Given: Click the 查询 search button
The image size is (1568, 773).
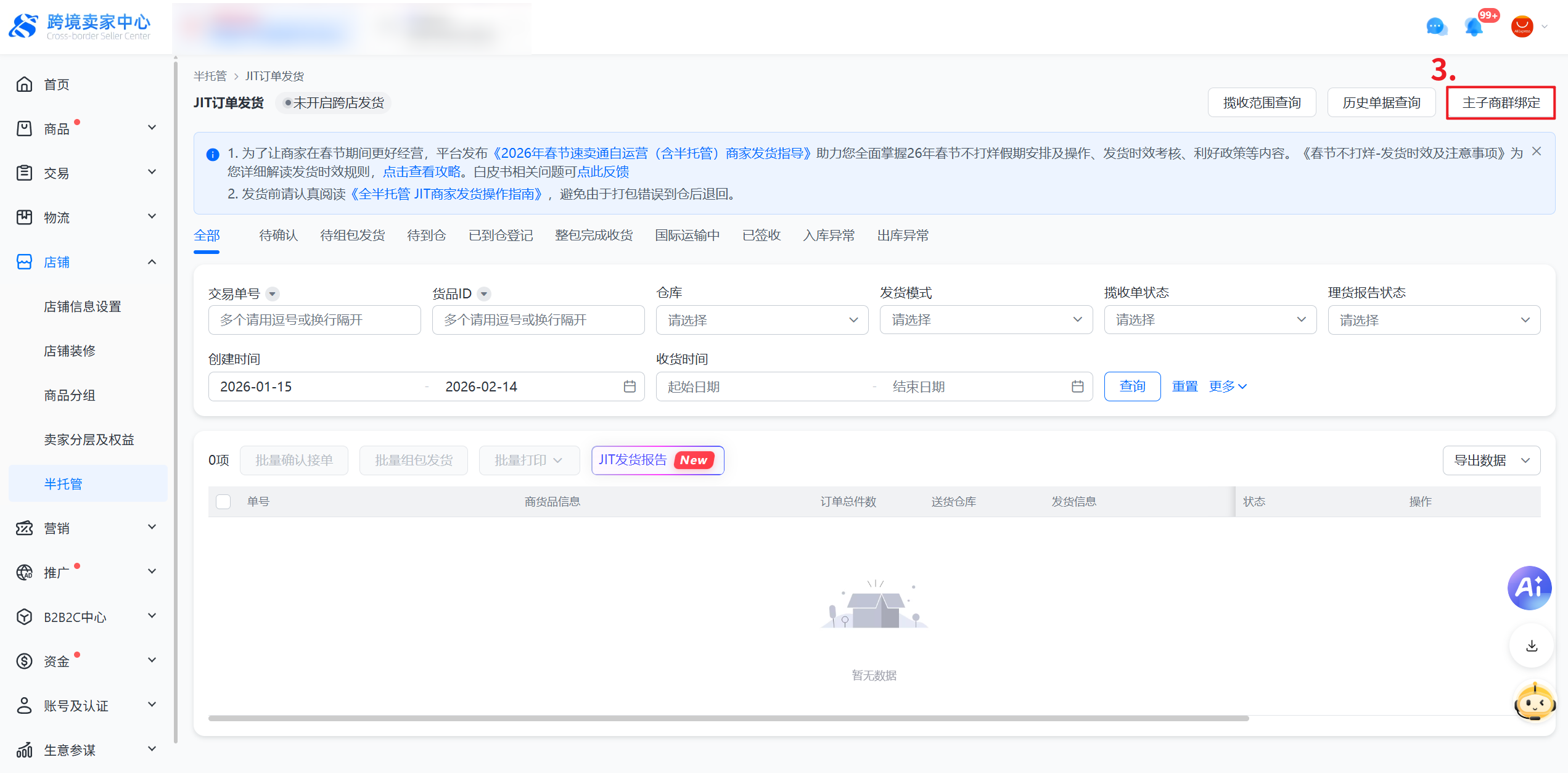Looking at the screenshot, I should click(x=1132, y=386).
